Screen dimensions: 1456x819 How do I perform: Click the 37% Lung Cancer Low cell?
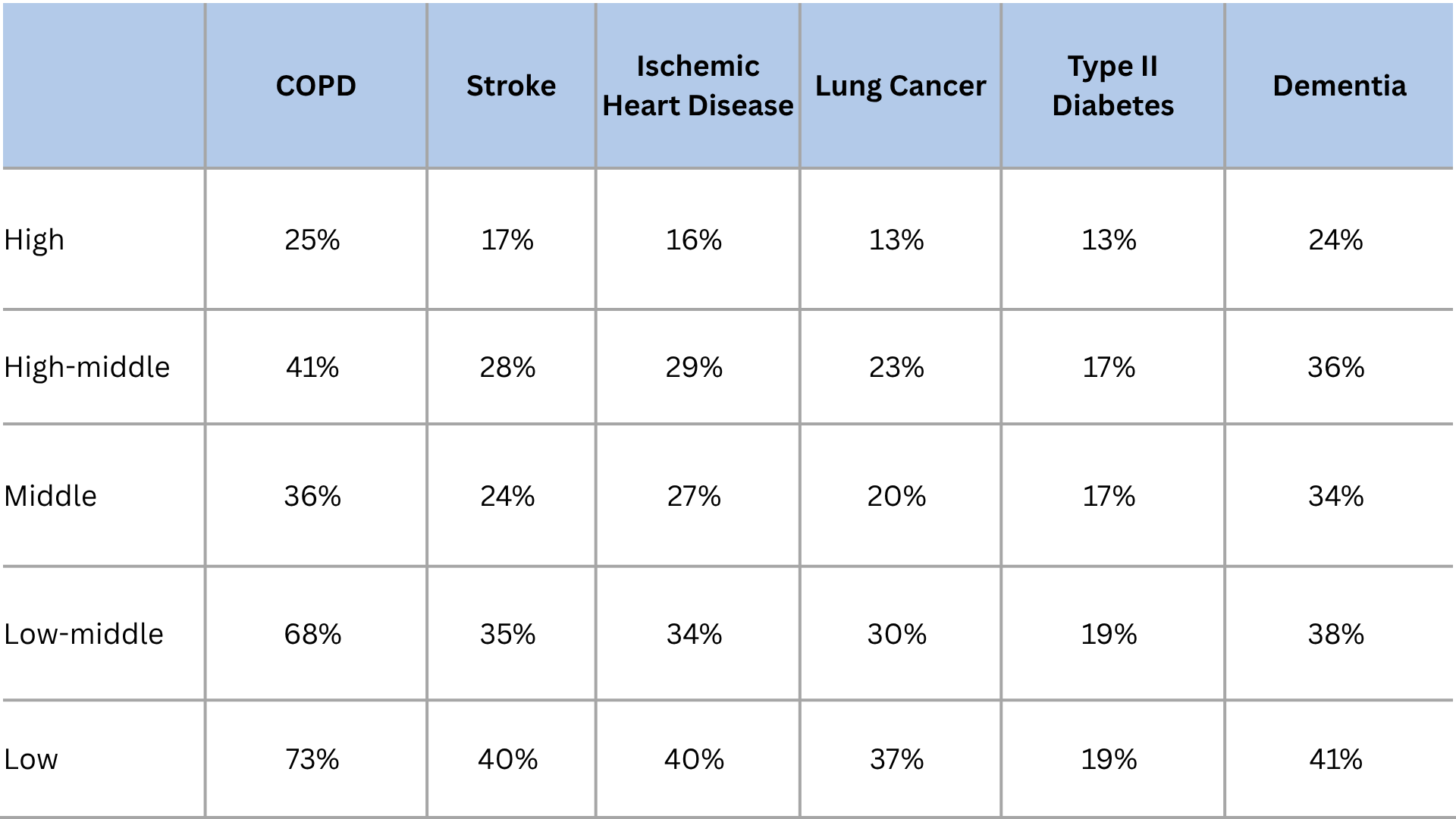point(896,759)
